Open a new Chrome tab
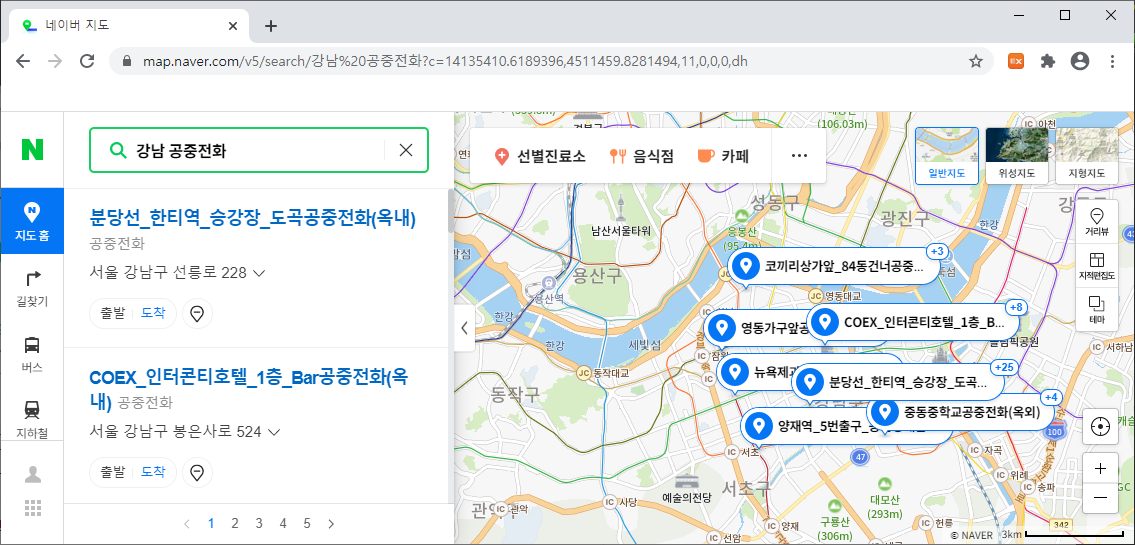 point(270,26)
